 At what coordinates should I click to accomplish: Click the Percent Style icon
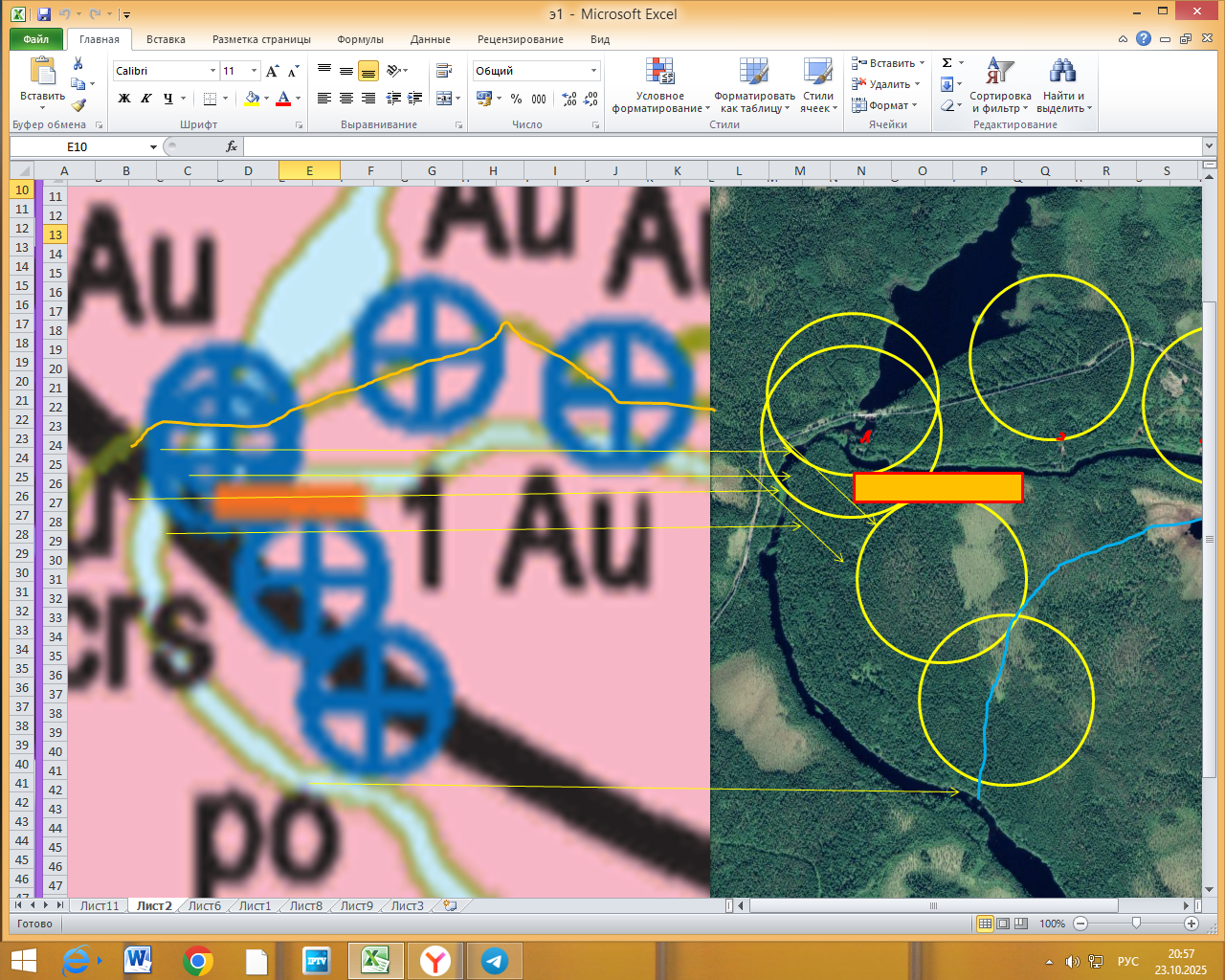pos(517,99)
